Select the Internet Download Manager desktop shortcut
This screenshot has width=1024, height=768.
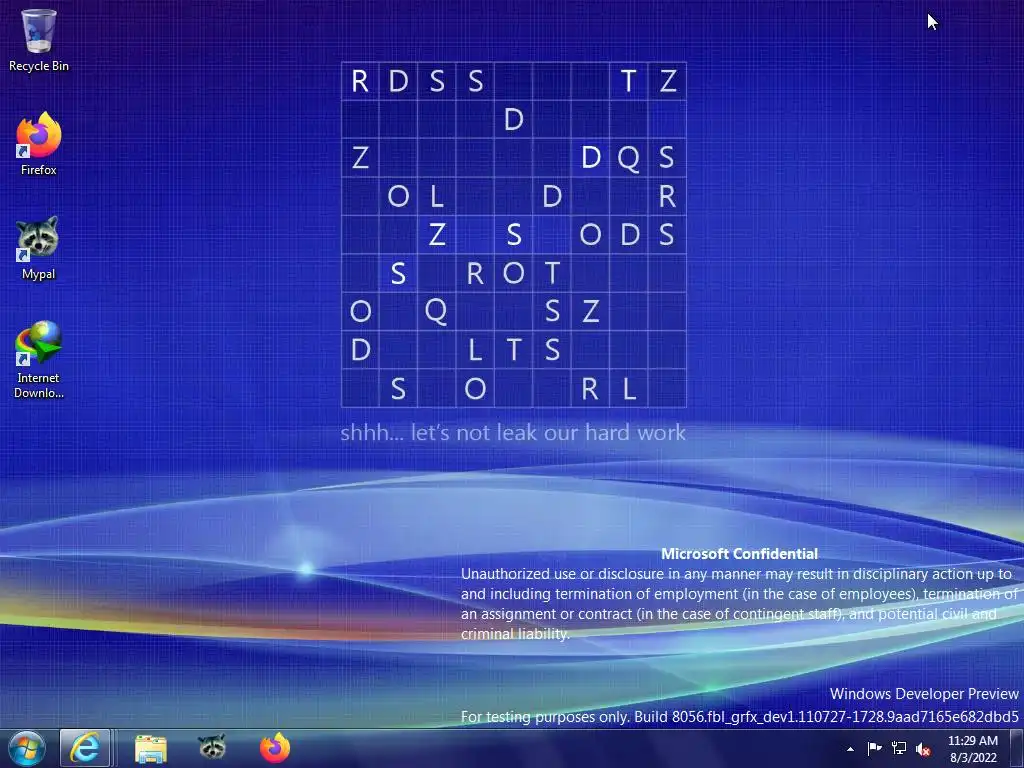[x=39, y=359]
